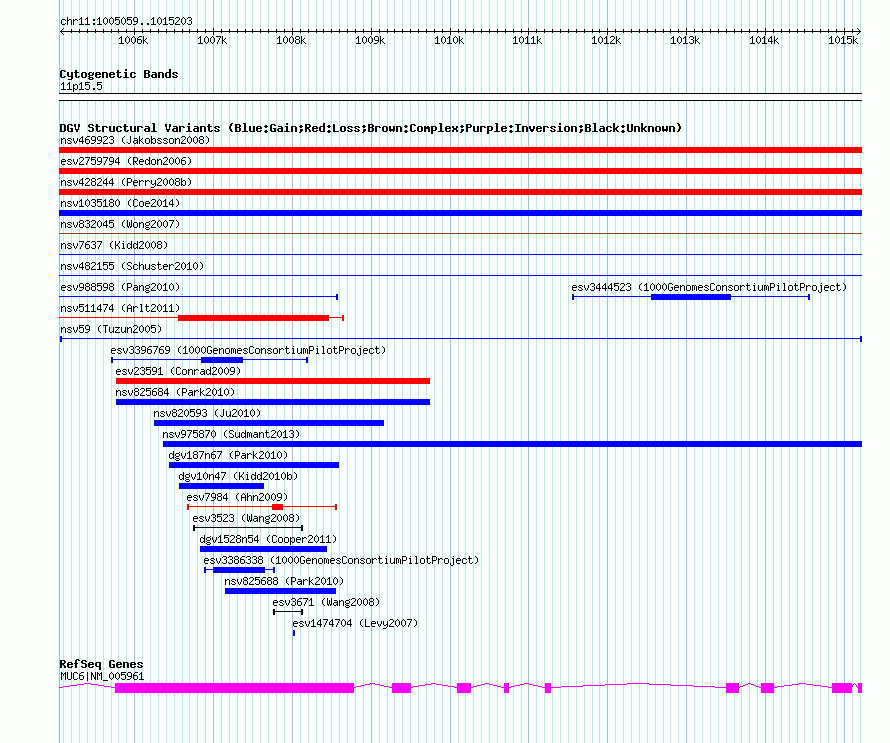
Task: Click the 1006k ruler position label
Action: (133, 40)
